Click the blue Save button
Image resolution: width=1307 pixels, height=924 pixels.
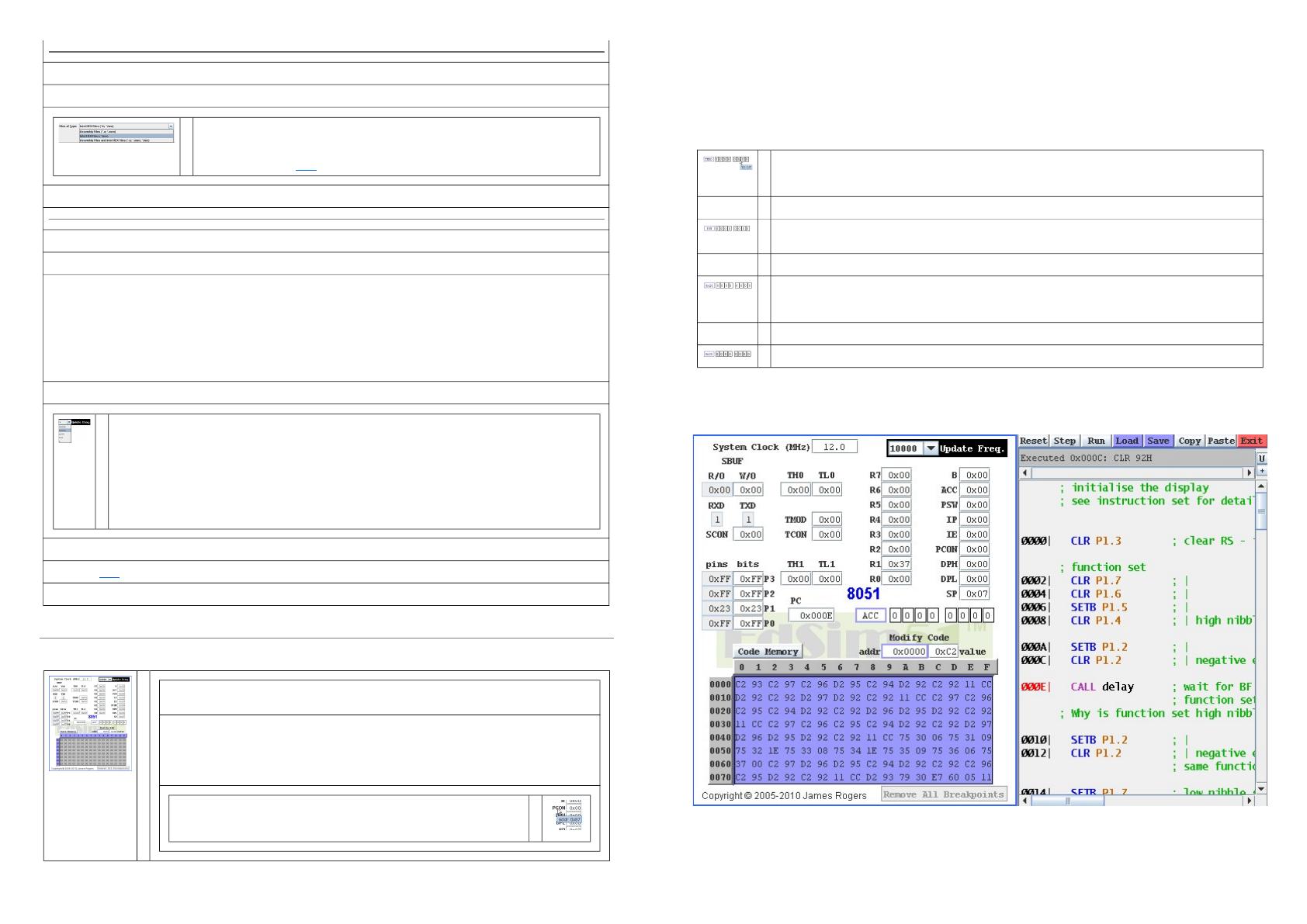[x=1158, y=441]
